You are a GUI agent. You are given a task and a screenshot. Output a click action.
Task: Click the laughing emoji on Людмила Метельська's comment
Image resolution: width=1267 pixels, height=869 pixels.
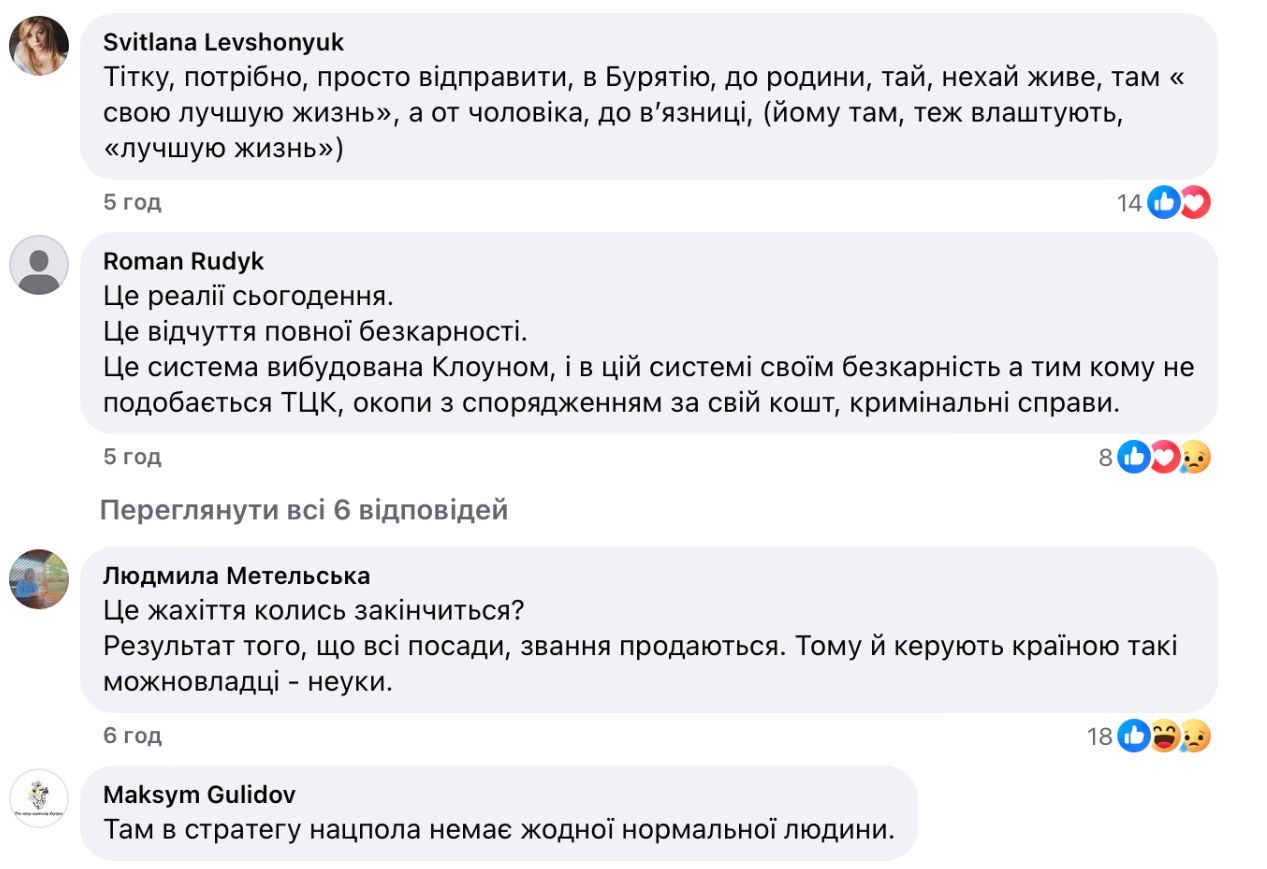coord(1164,737)
